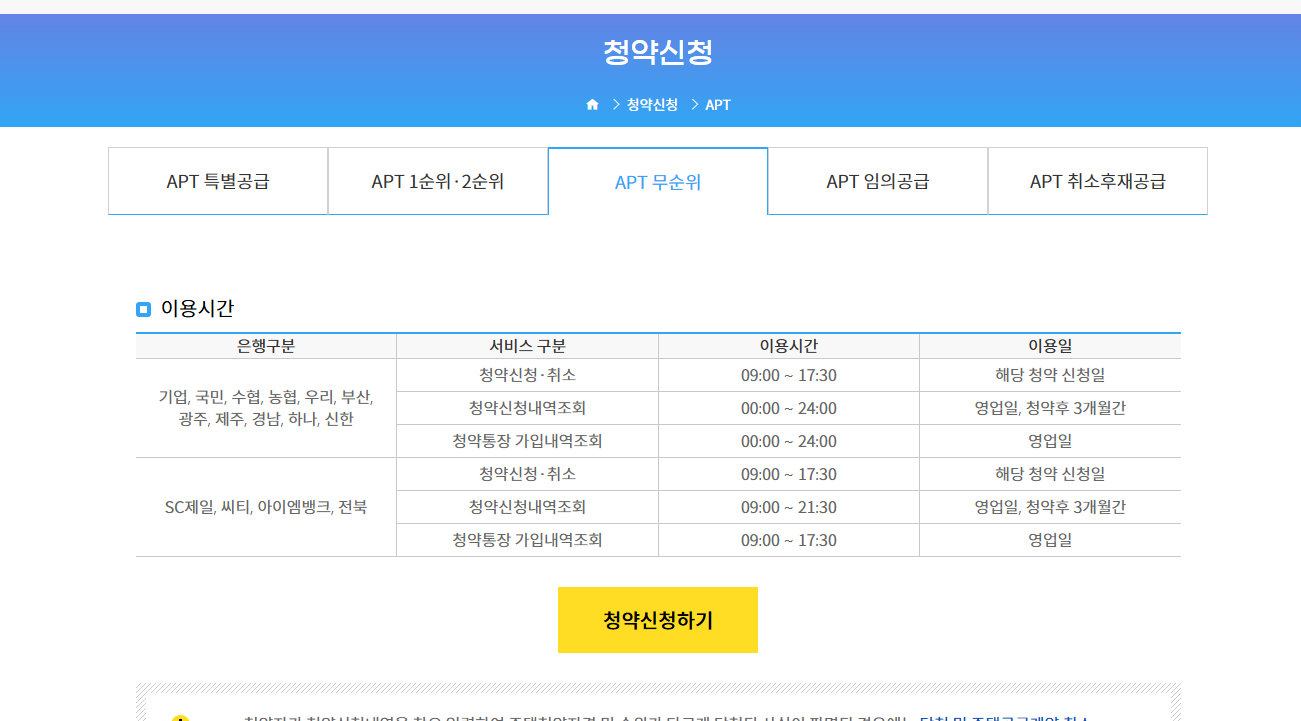Click the 09:00 ~ 21:30 time cell

point(788,507)
